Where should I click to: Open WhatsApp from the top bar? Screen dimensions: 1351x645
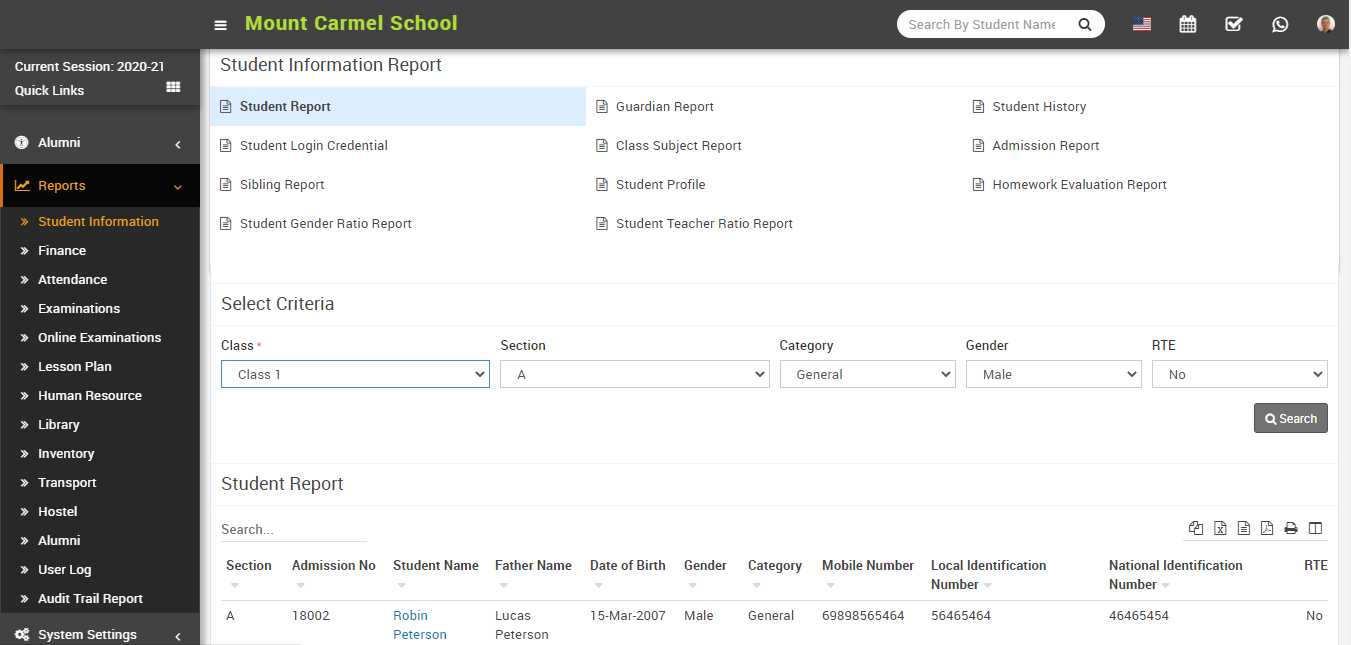1280,23
